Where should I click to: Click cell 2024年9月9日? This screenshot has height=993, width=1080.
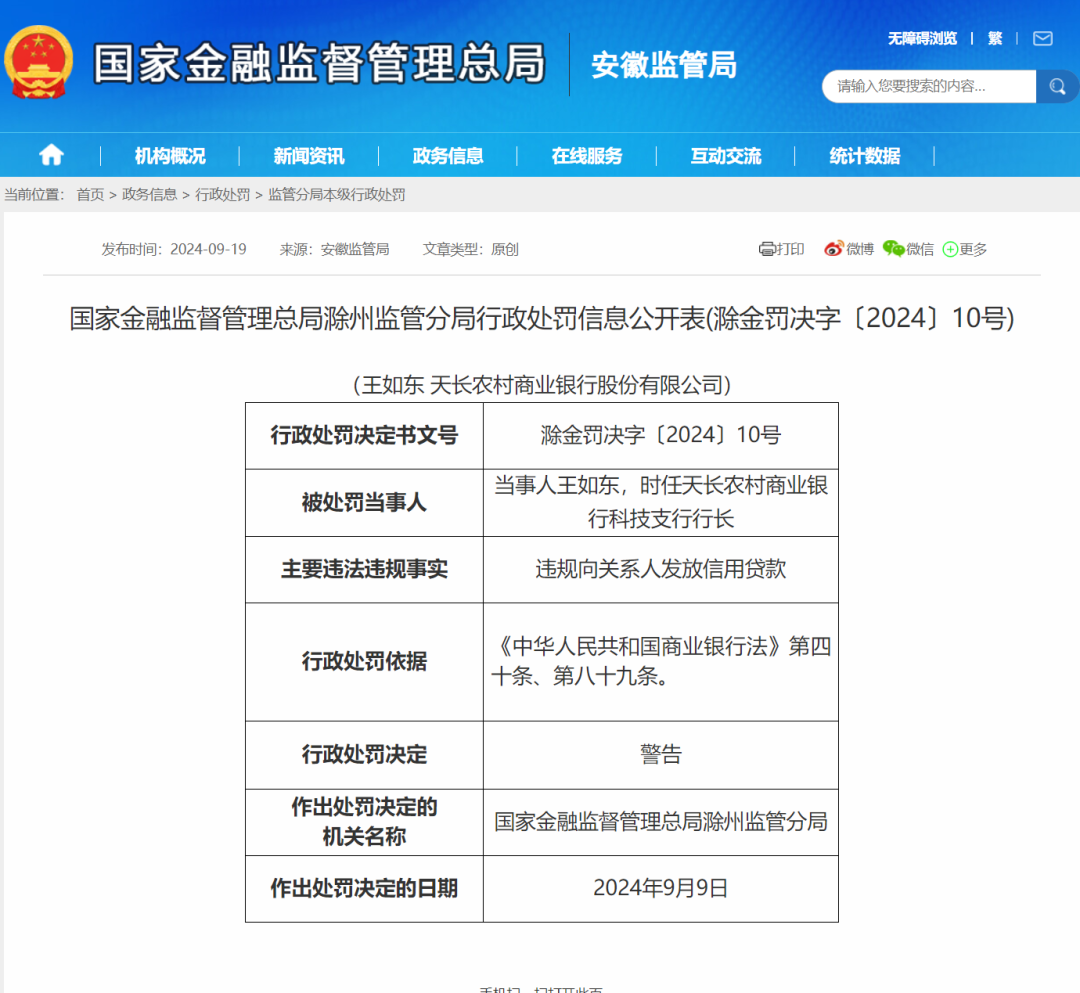pos(661,889)
